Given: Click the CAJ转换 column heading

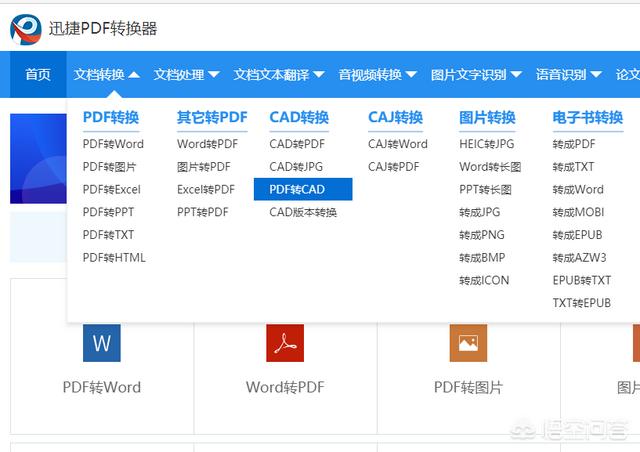Looking at the screenshot, I should [396, 118].
